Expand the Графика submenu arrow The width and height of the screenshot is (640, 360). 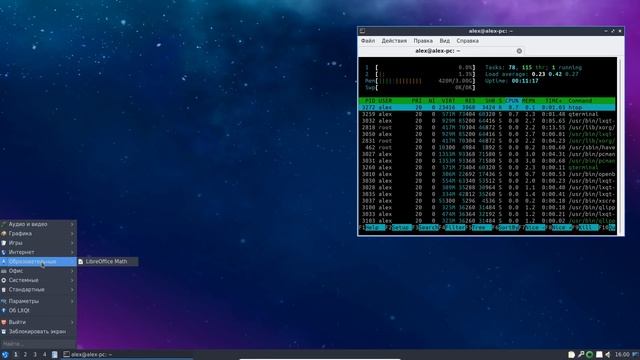[x=72, y=233]
